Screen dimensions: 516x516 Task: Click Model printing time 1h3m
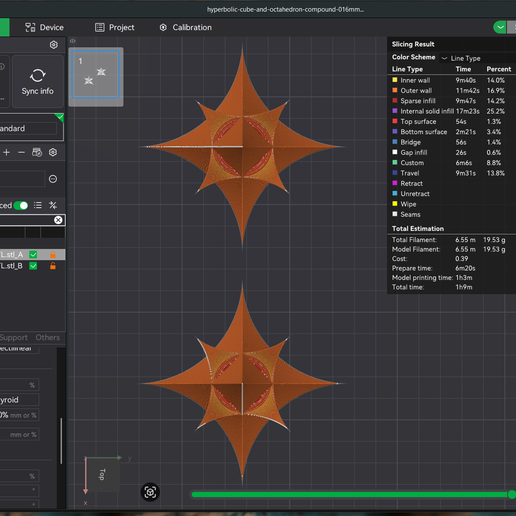464,278
